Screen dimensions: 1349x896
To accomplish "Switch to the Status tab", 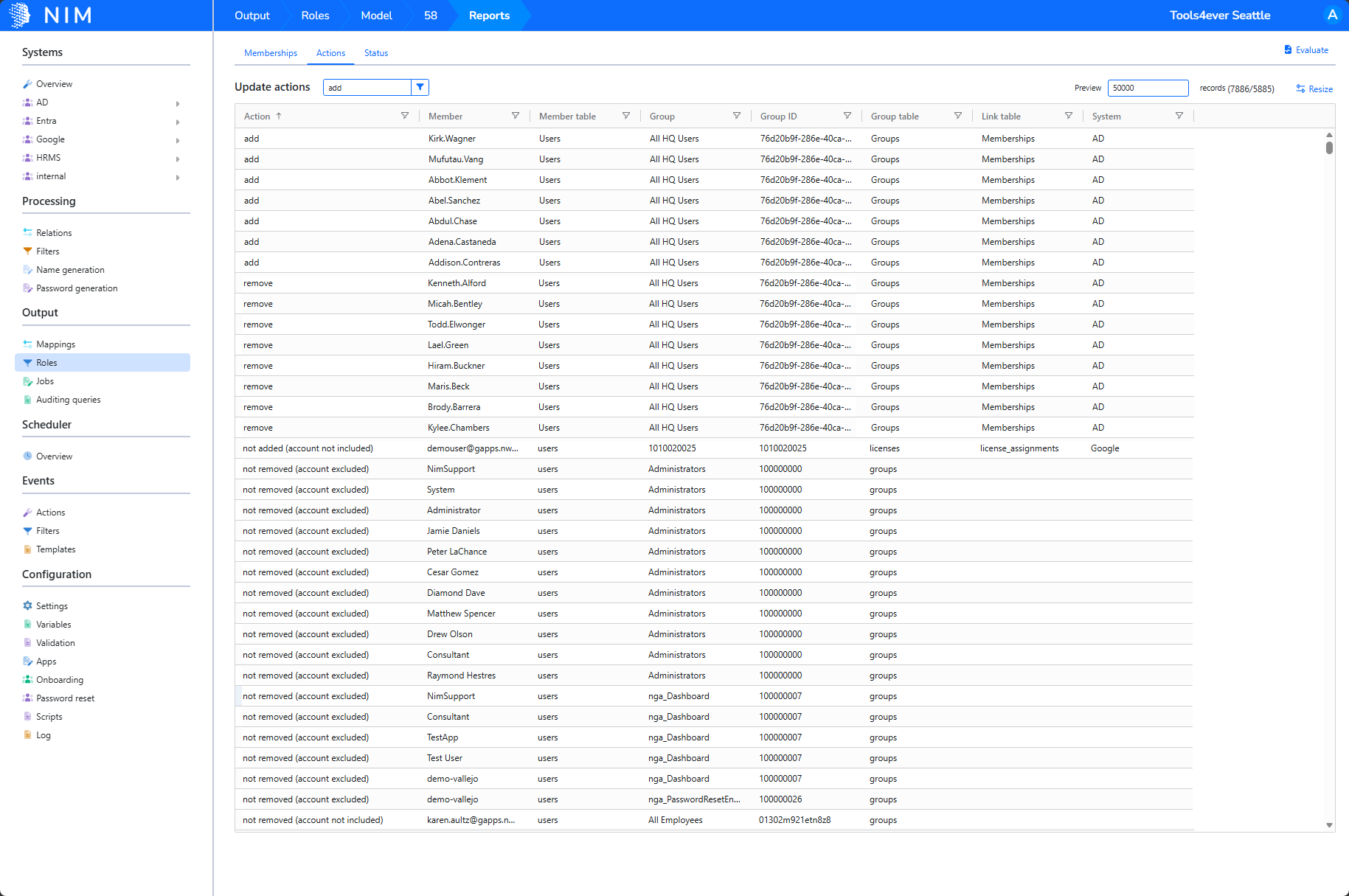I will tap(376, 53).
